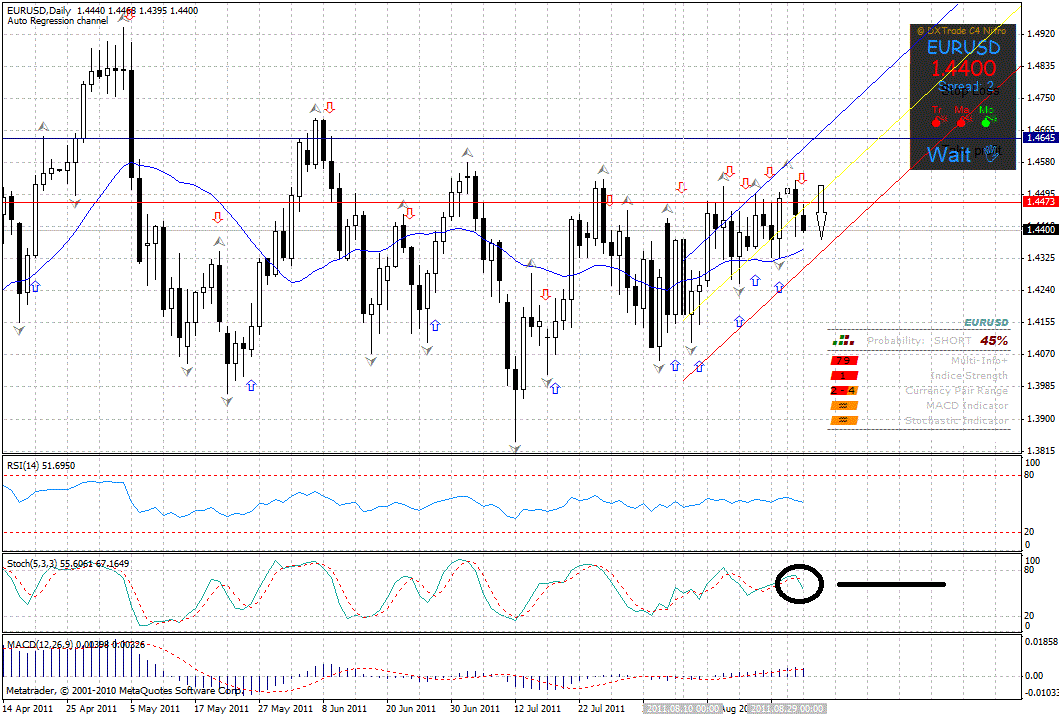Viewport: 1059px width, 716px height.
Task: Click the red 7.9 Multi-Info box
Action: (844, 361)
